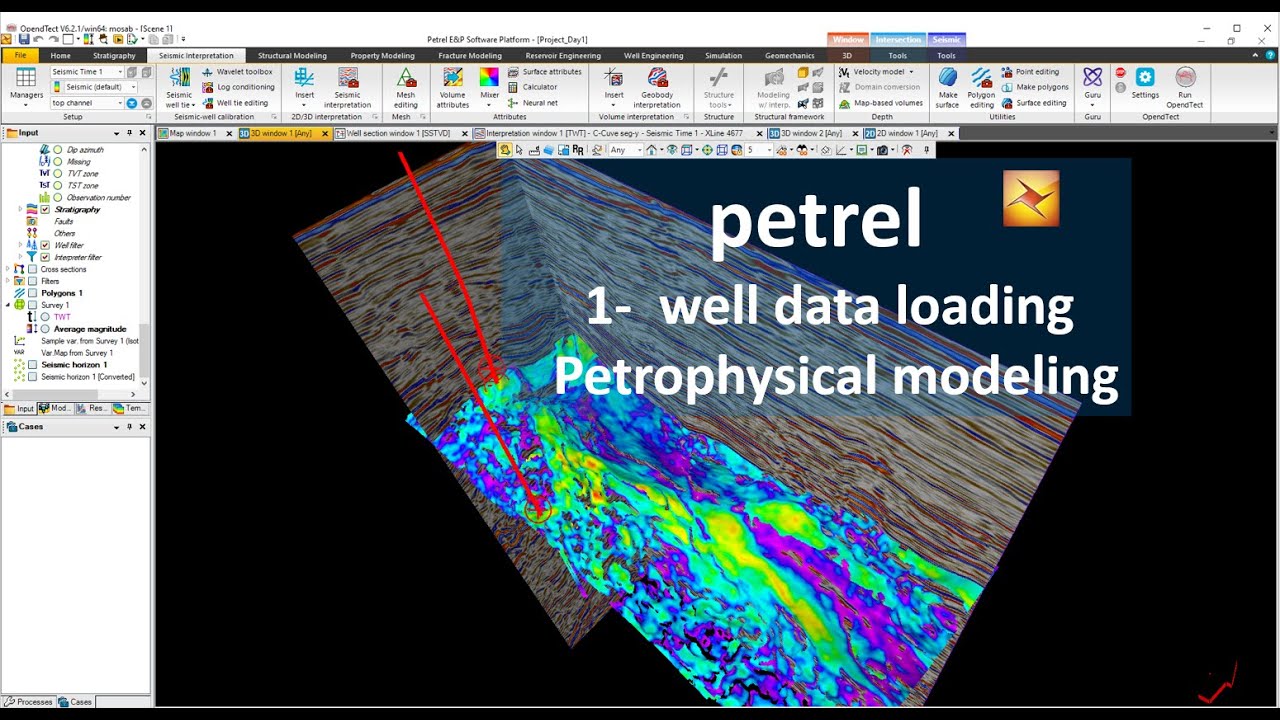Click camera snapshot icon in 3D window toolbar
Screen dimensions: 1280x720
pyautogui.click(x=881, y=150)
